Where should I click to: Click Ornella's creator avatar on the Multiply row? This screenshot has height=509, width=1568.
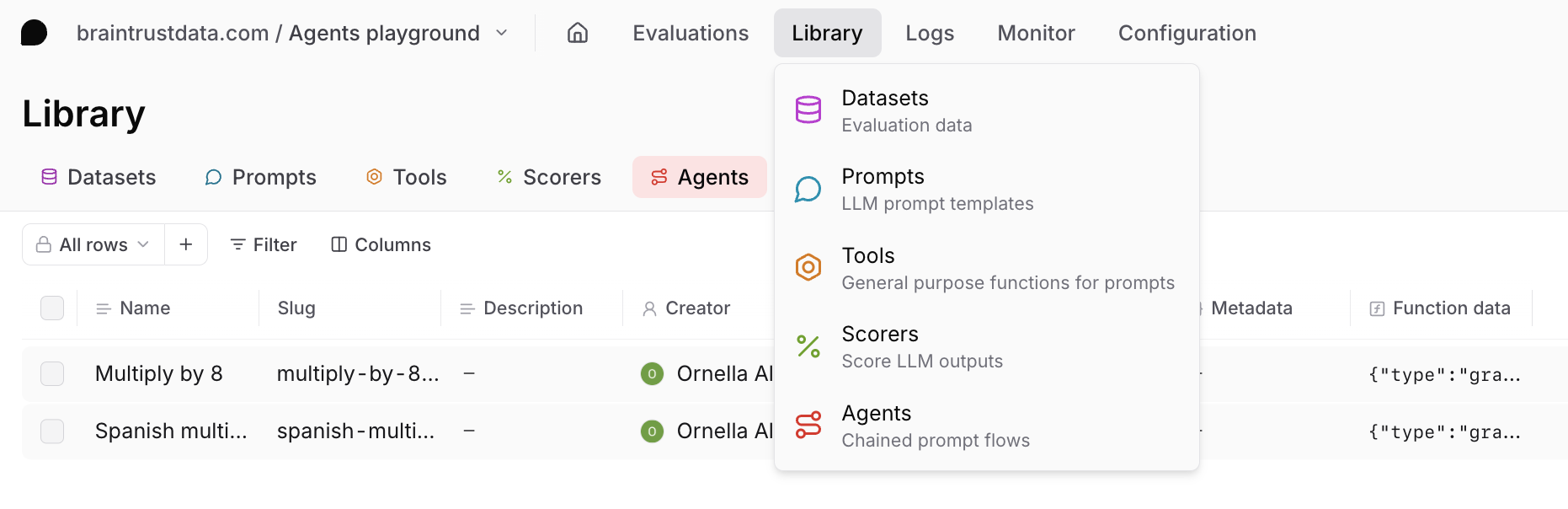[652, 373]
